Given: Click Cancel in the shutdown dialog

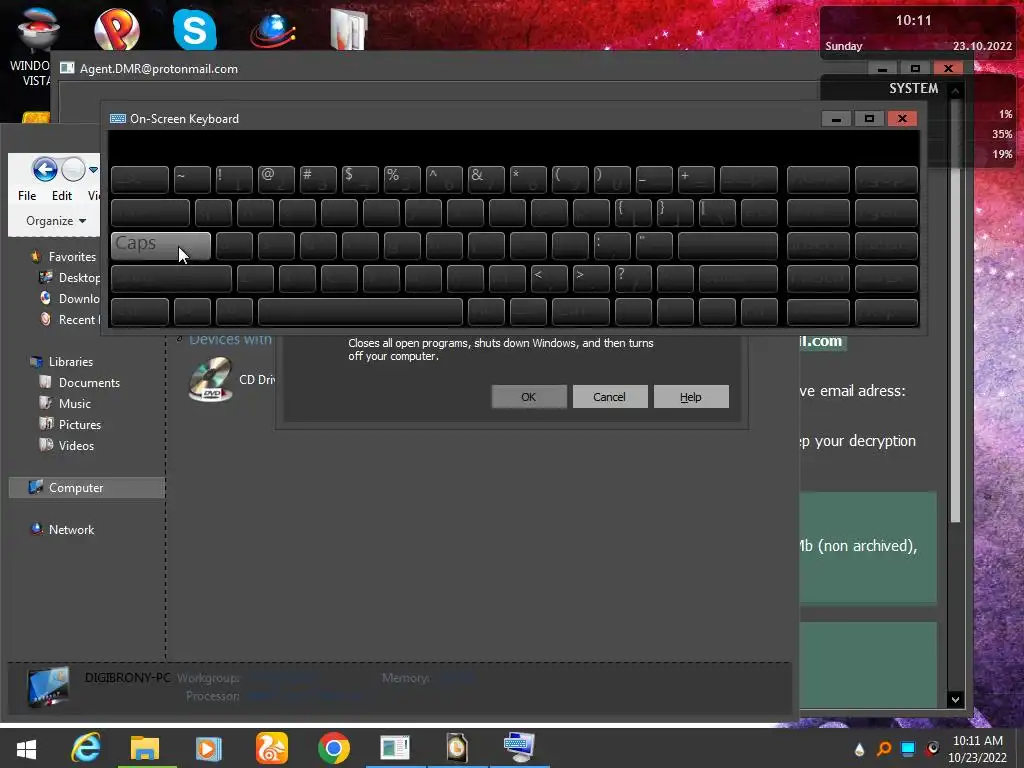Looking at the screenshot, I should (610, 396).
